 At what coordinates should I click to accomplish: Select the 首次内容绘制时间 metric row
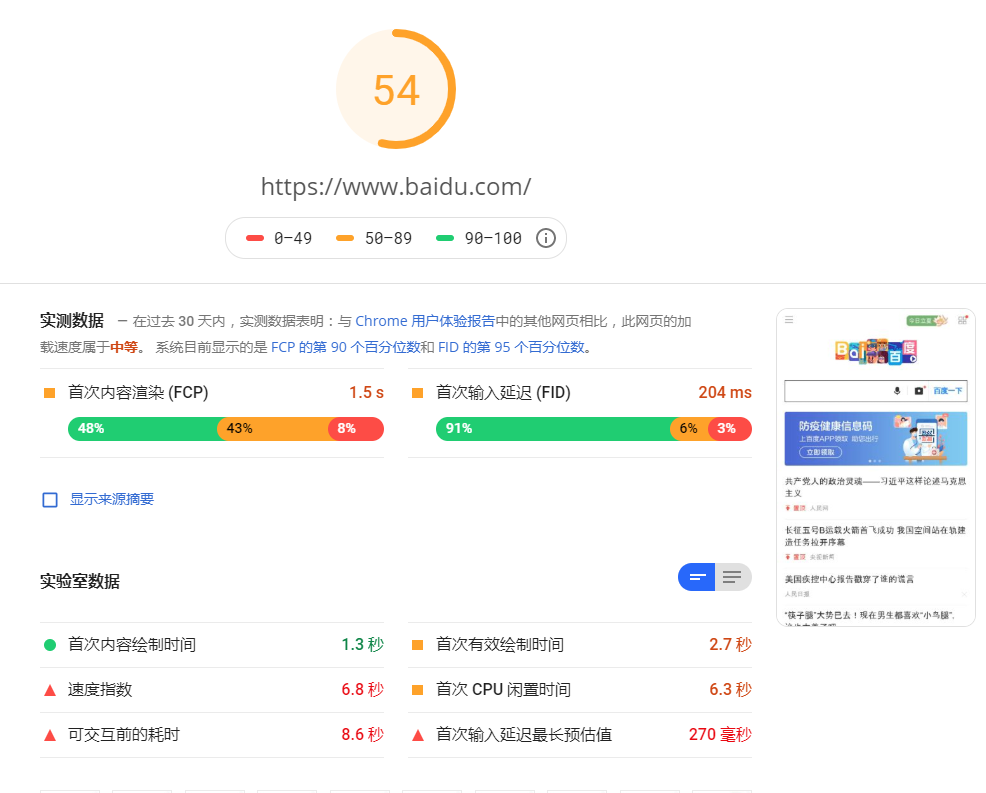pos(212,645)
